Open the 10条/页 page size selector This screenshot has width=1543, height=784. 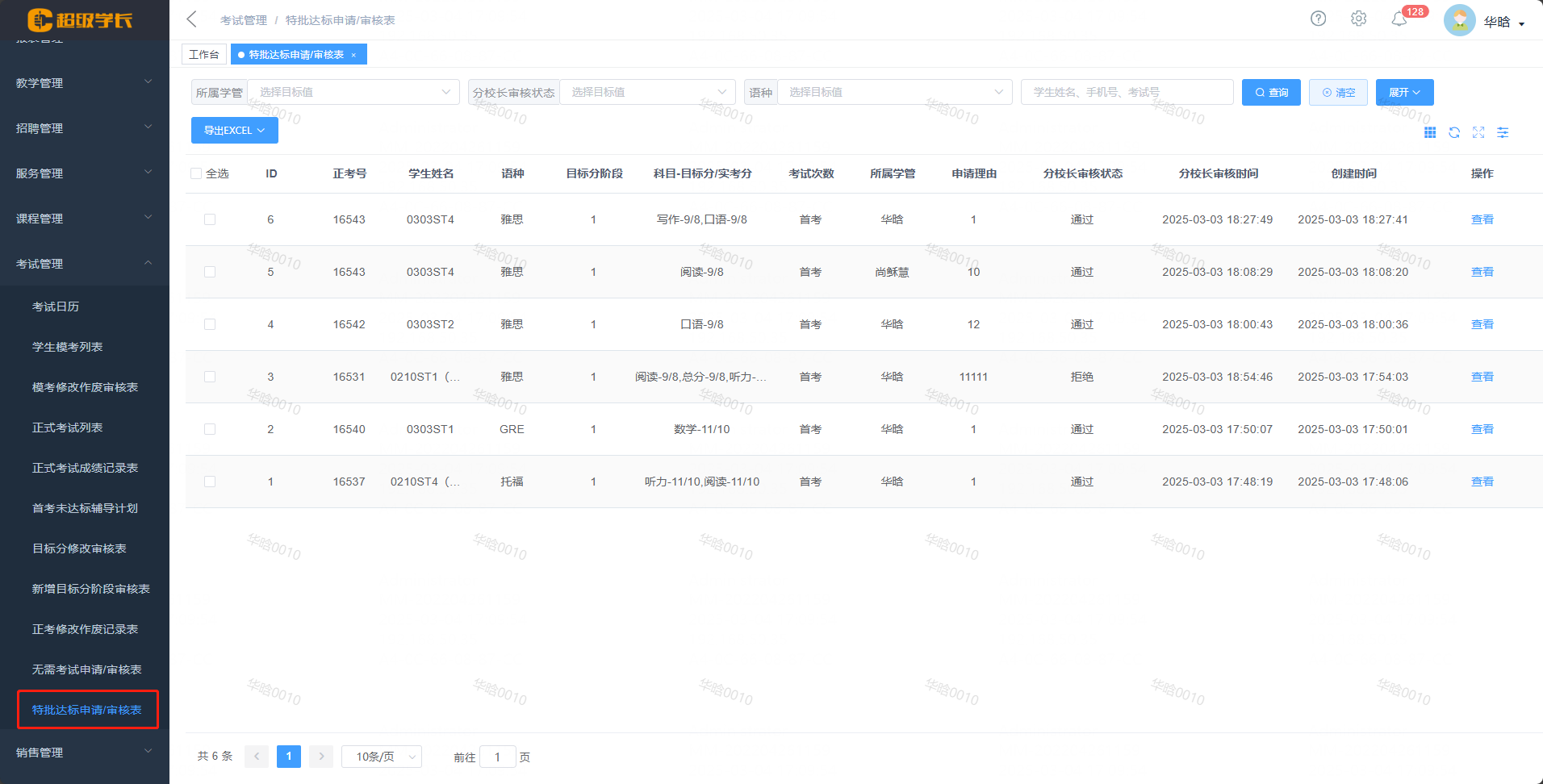pyautogui.click(x=381, y=757)
